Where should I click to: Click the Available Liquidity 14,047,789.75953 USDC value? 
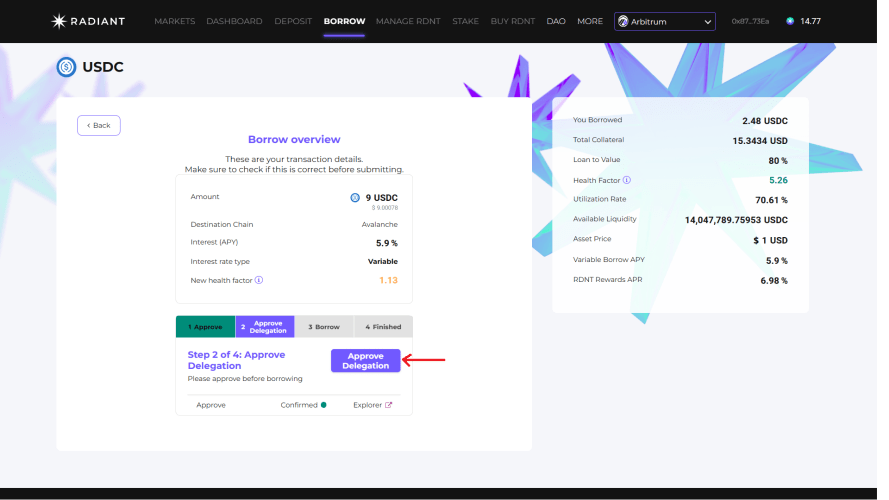(x=736, y=220)
